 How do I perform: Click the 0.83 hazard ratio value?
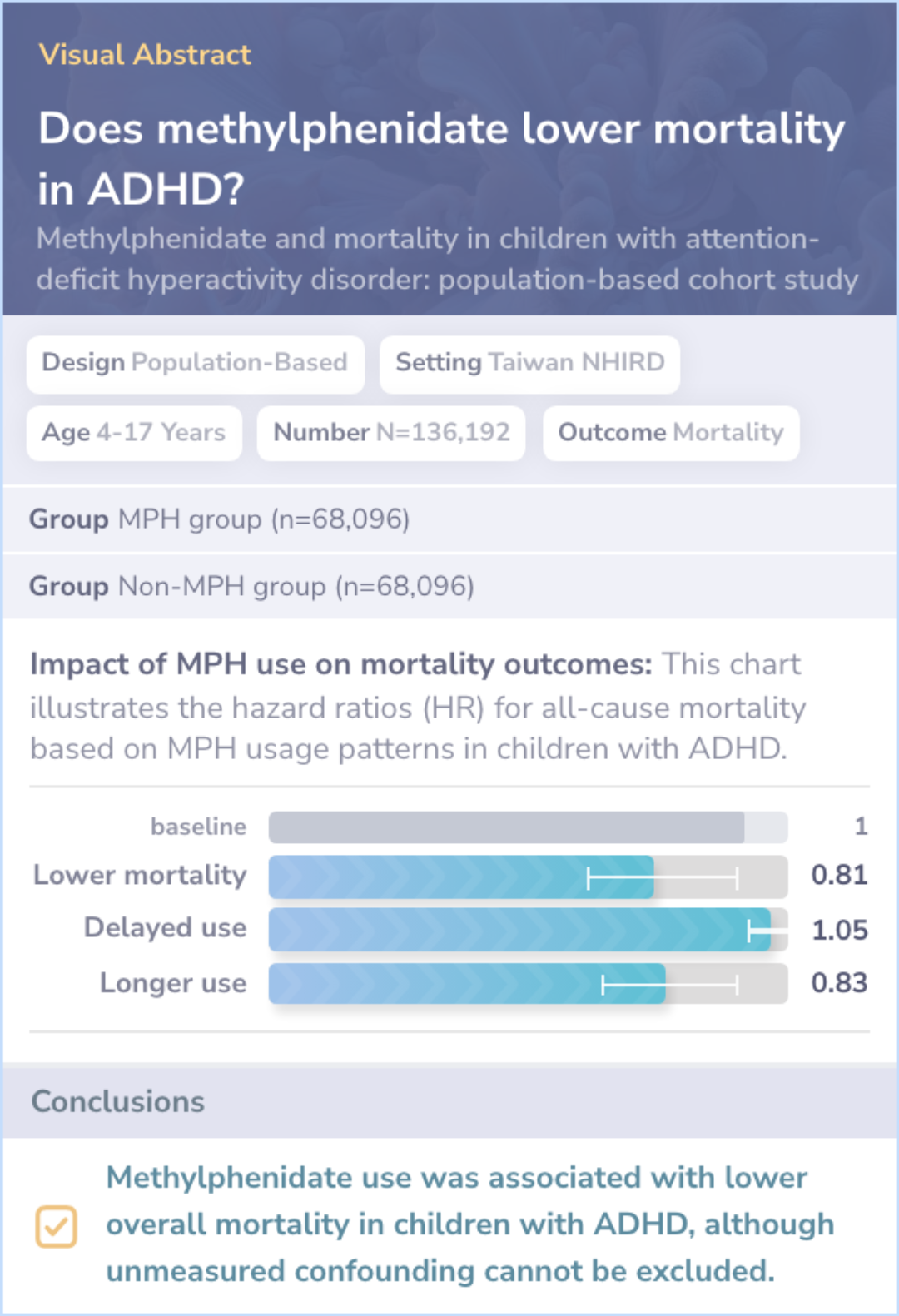(839, 983)
